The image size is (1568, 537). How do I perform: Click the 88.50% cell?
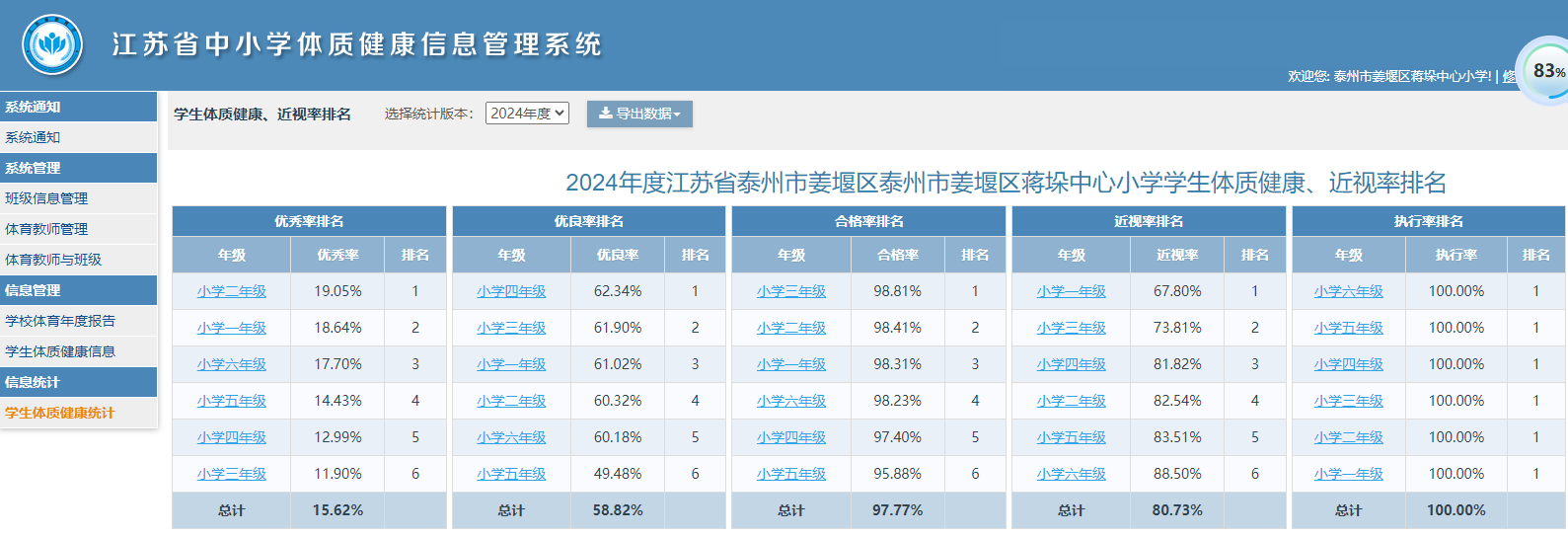point(1177,474)
